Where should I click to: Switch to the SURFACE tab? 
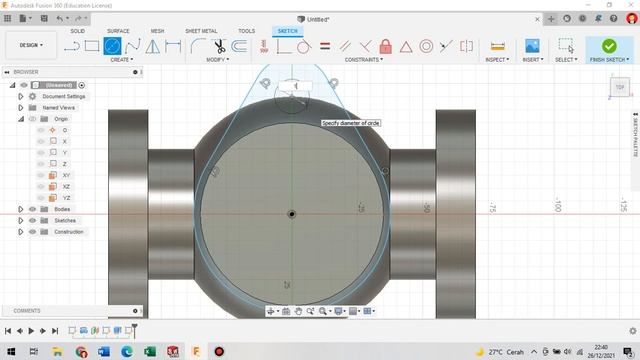pyautogui.click(x=118, y=31)
